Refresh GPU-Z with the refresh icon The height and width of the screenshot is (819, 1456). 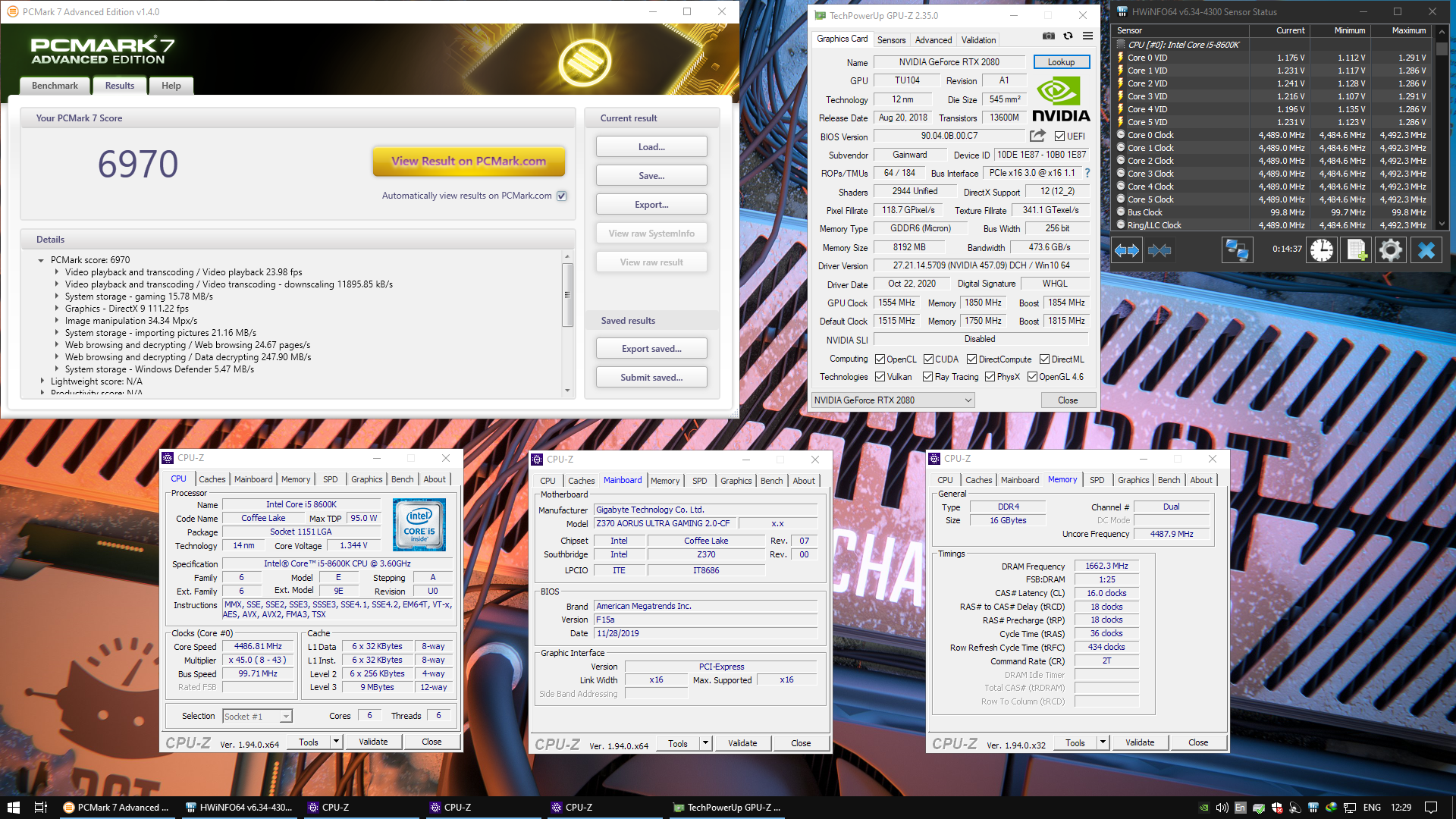[x=1068, y=36]
